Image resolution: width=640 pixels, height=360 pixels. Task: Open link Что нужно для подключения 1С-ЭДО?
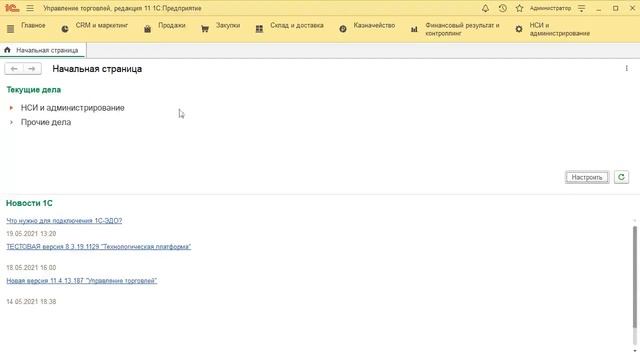pos(64,220)
